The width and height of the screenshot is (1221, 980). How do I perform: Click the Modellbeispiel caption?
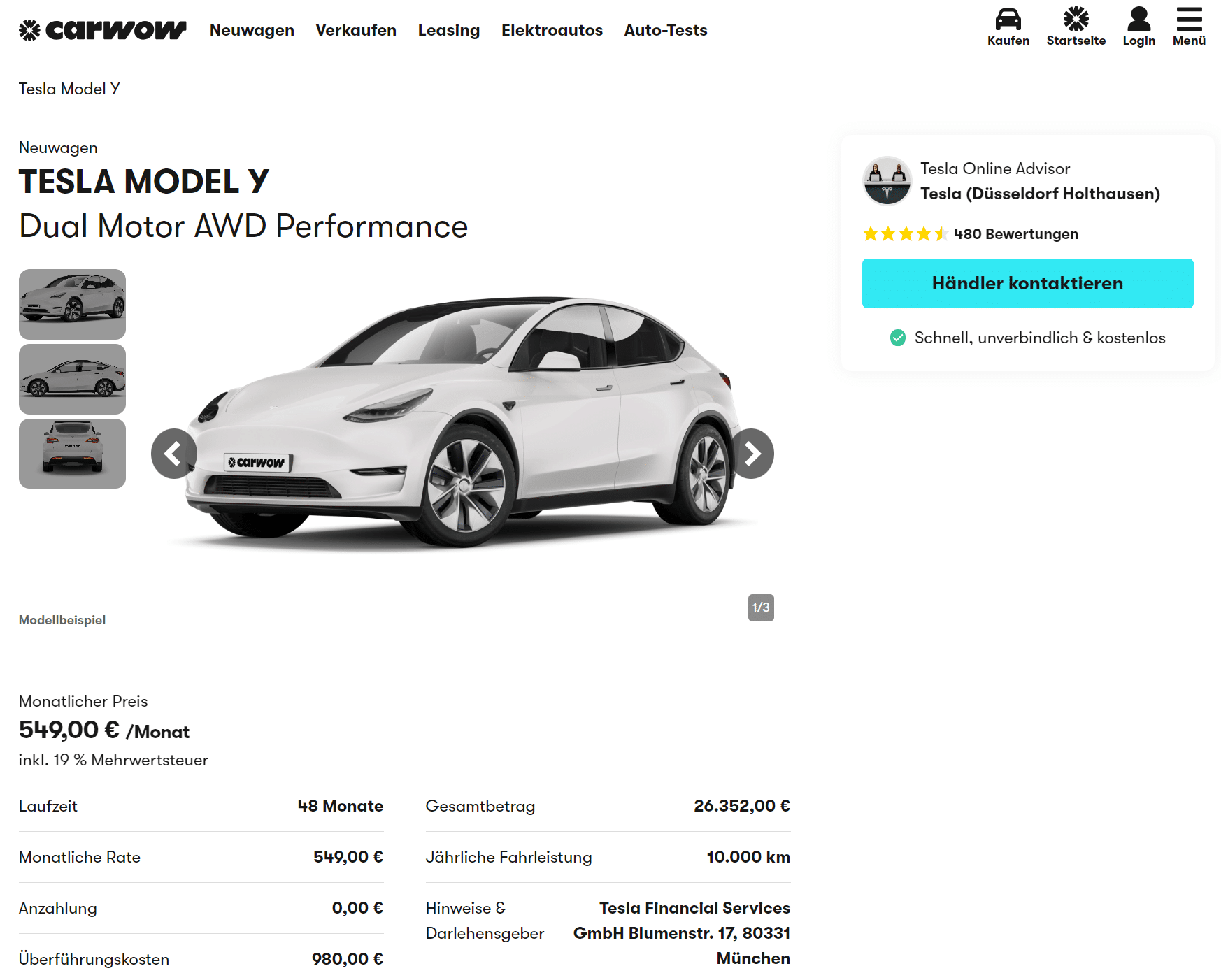coord(62,620)
